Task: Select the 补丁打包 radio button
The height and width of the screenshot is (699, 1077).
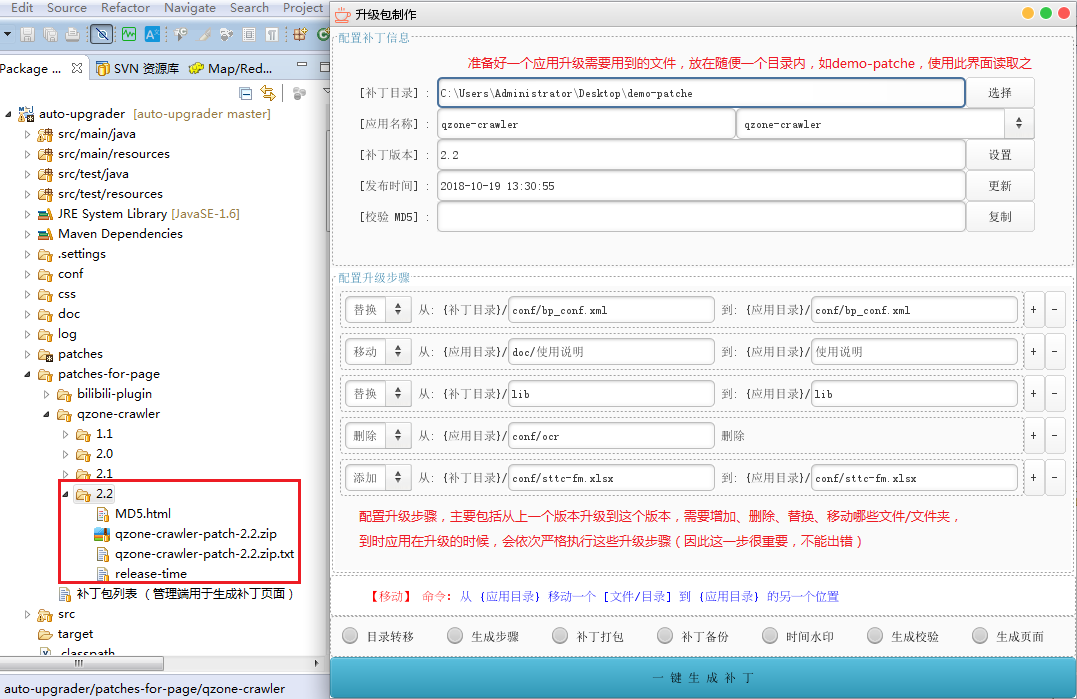Action: [560, 636]
